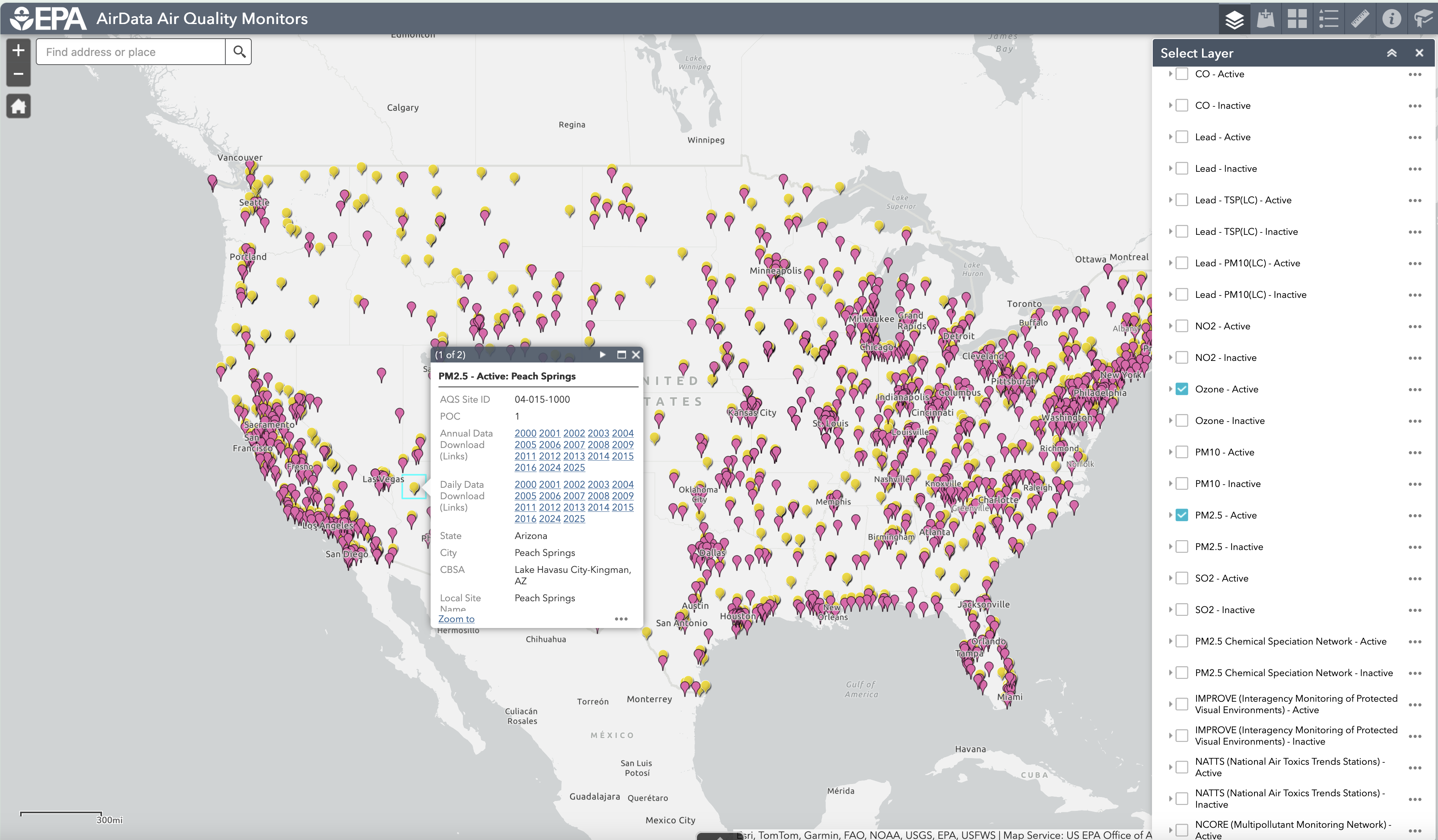This screenshot has height=840, width=1438.
Task: Open options for PM2.5 Chemical Speciation Active
Action: [1415, 642]
